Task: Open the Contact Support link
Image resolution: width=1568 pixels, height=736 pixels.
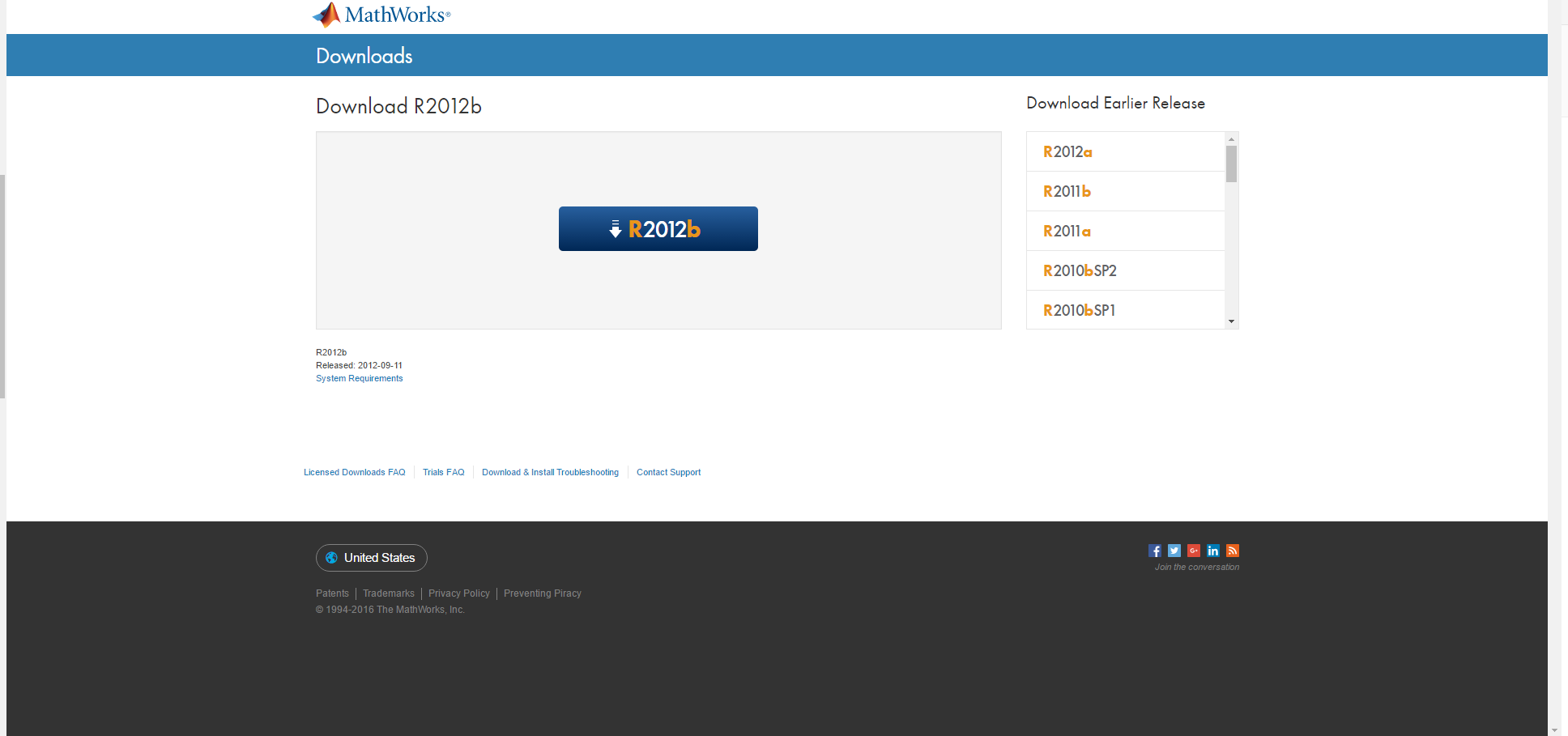Action: pyautogui.click(x=668, y=472)
